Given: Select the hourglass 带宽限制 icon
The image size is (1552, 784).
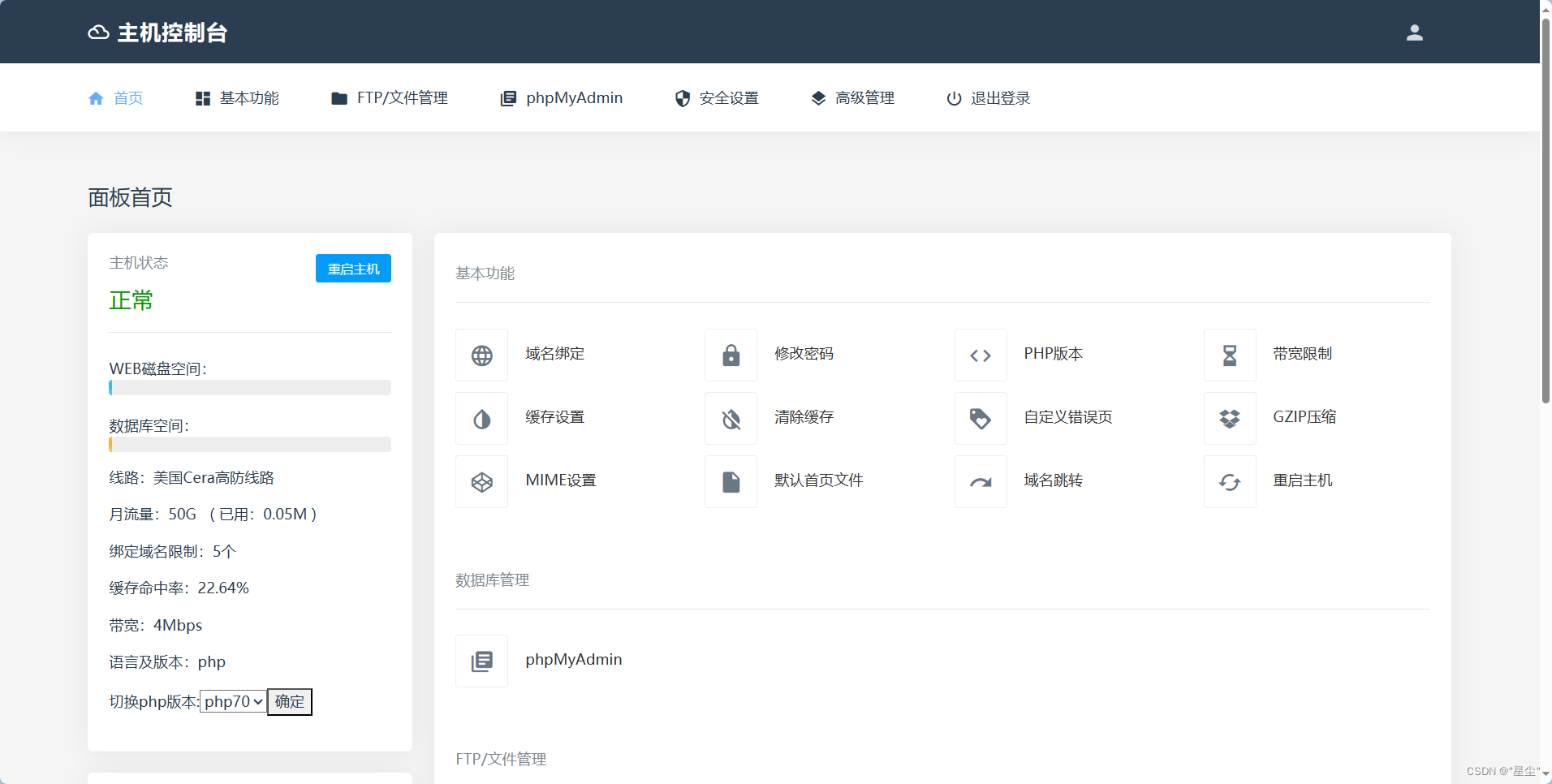Looking at the screenshot, I should tap(1230, 355).
